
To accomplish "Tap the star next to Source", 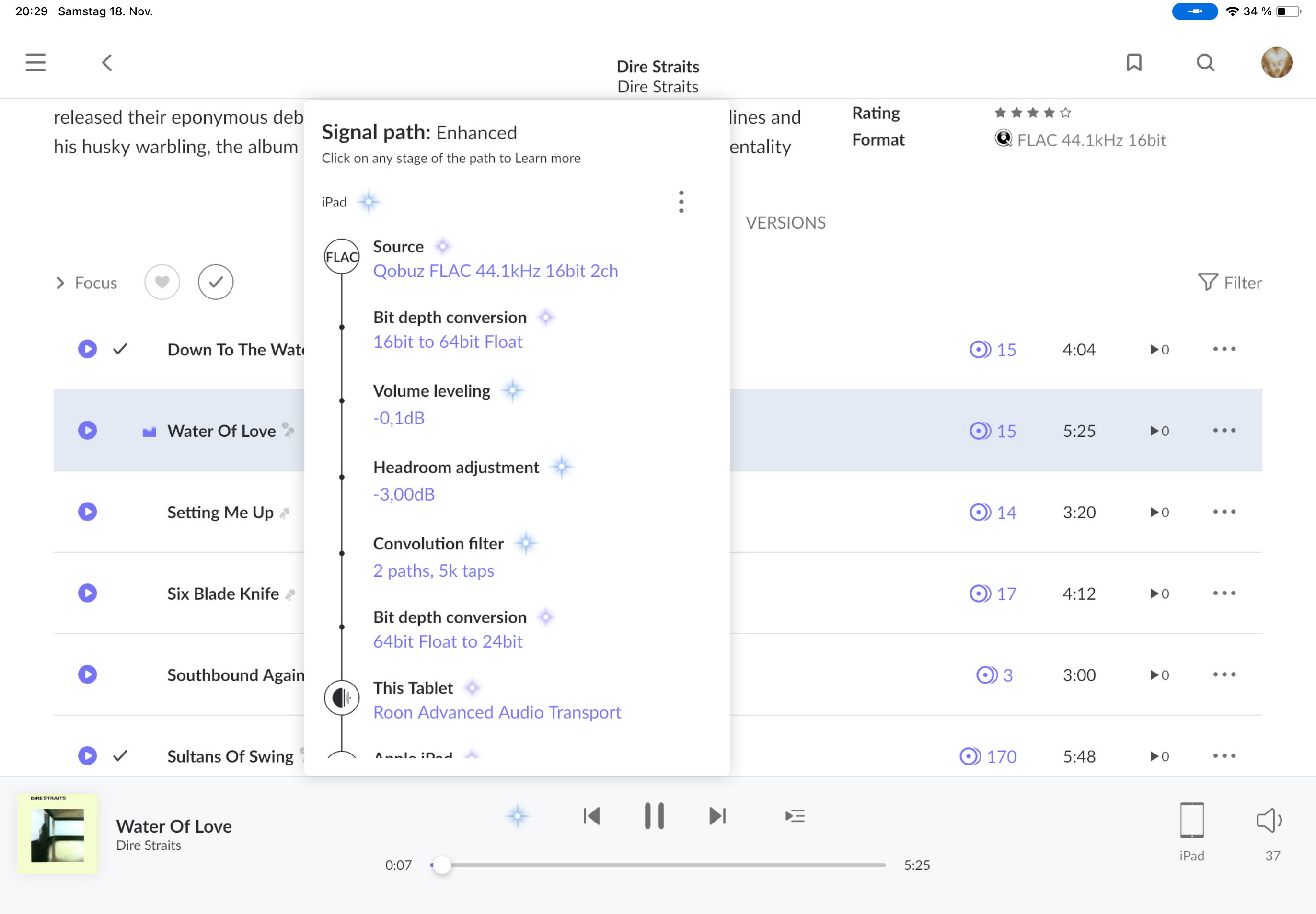I will pos(442,246).
